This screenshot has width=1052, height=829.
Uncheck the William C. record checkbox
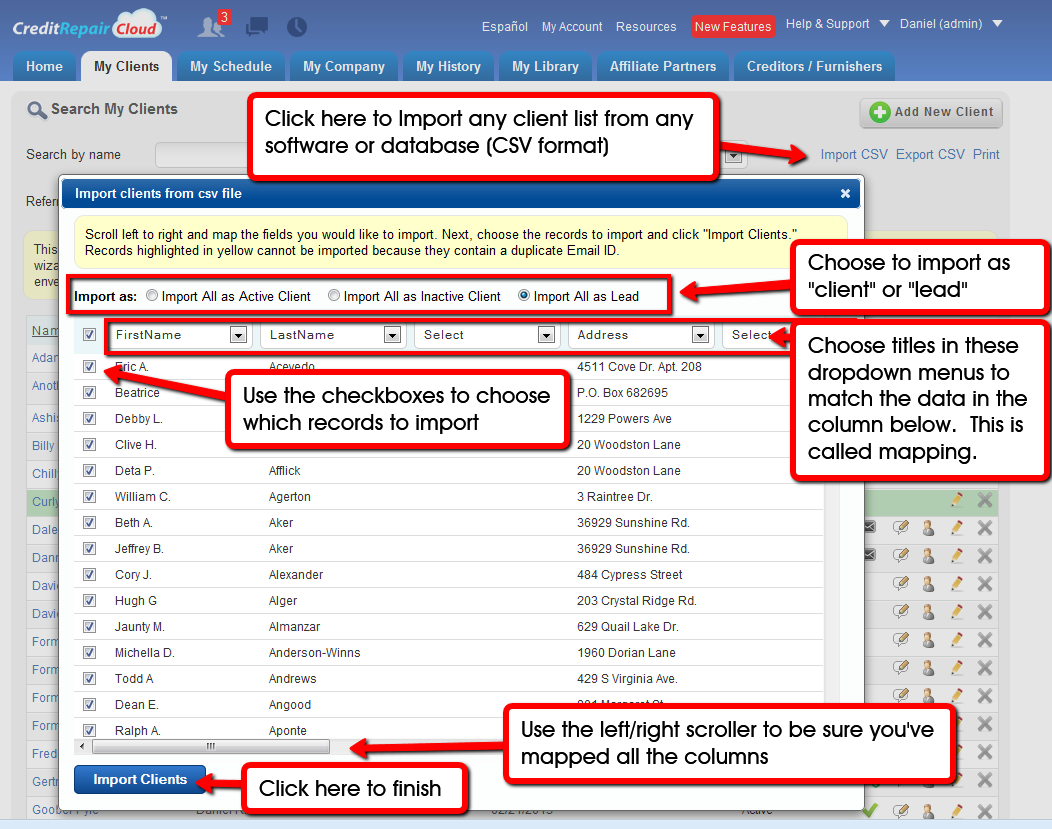coord(89,496)
